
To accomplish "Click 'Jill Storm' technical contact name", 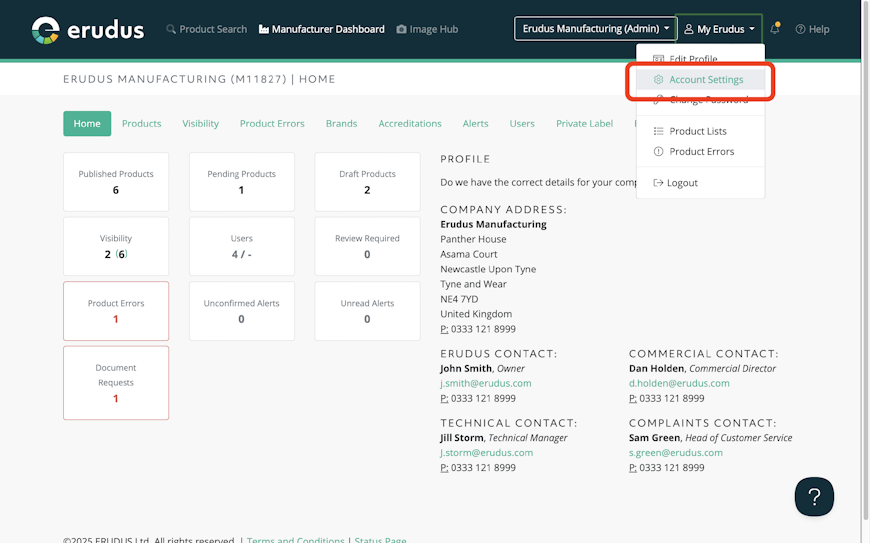I will click(462, 438).
